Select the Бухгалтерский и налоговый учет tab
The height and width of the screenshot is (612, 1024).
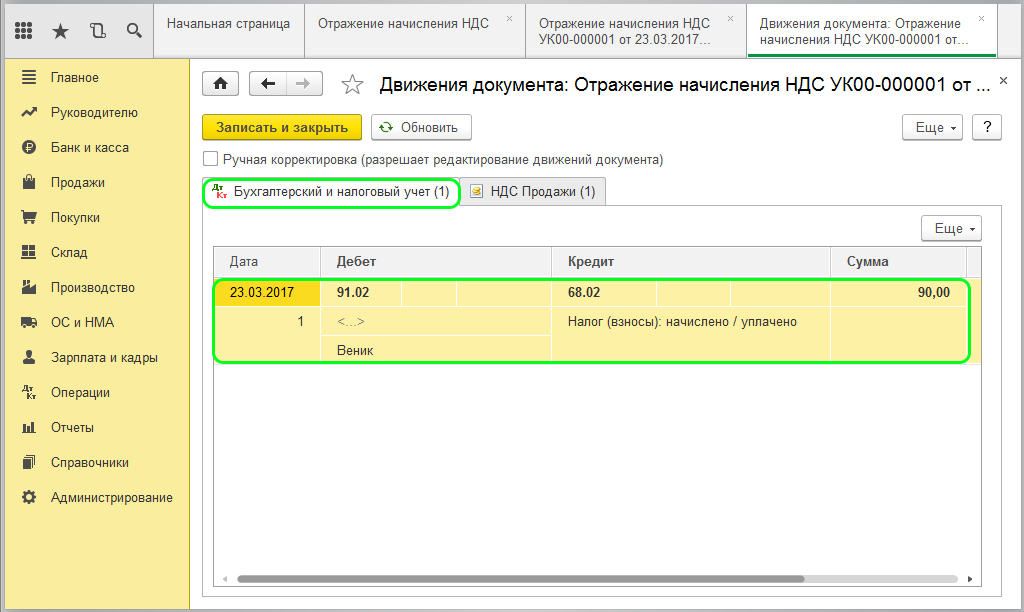[x=331, y=192]
